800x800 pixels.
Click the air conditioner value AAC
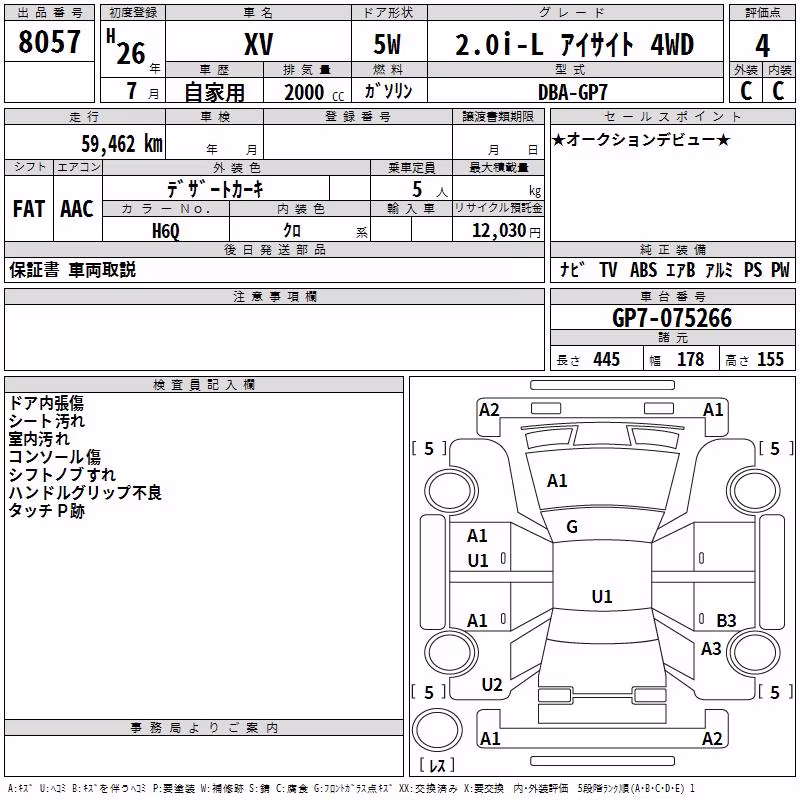77,209
